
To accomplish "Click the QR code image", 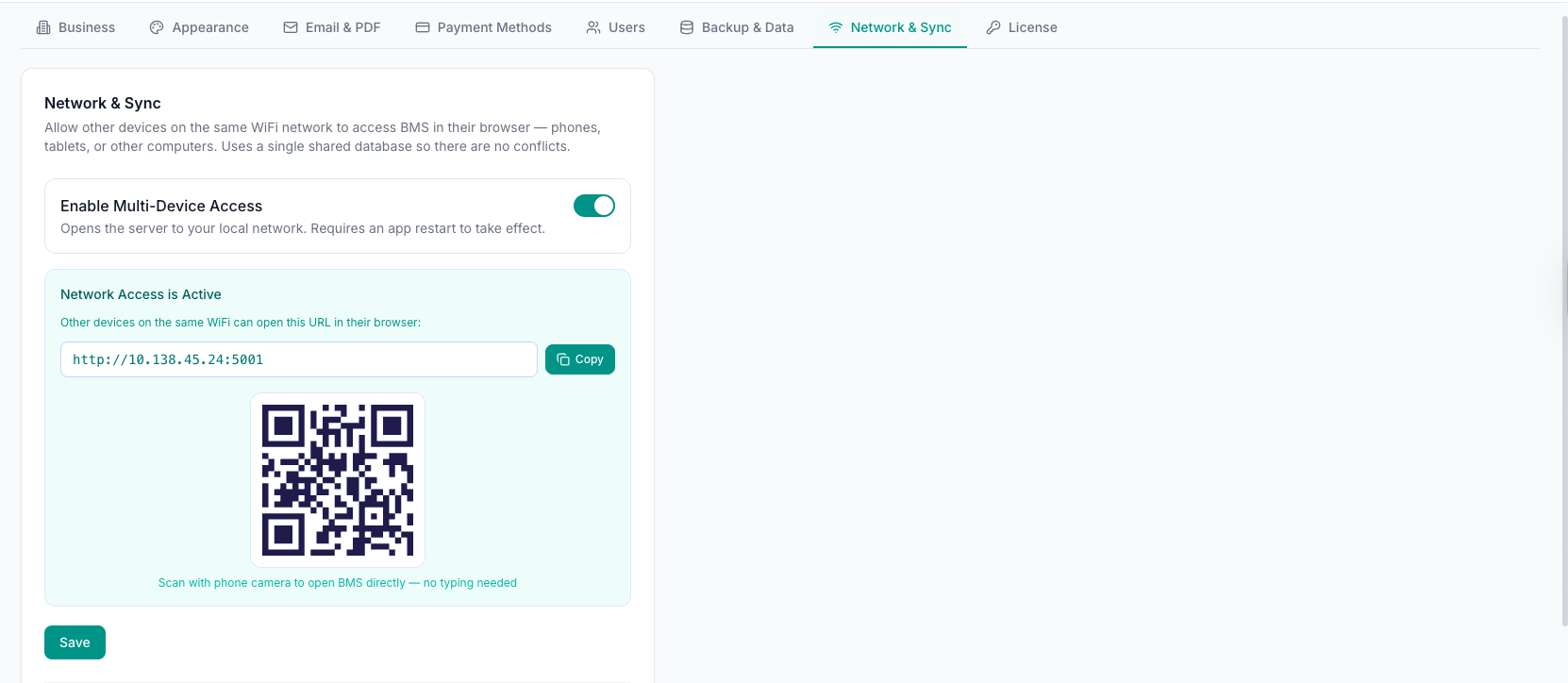I will click(338, 480).
